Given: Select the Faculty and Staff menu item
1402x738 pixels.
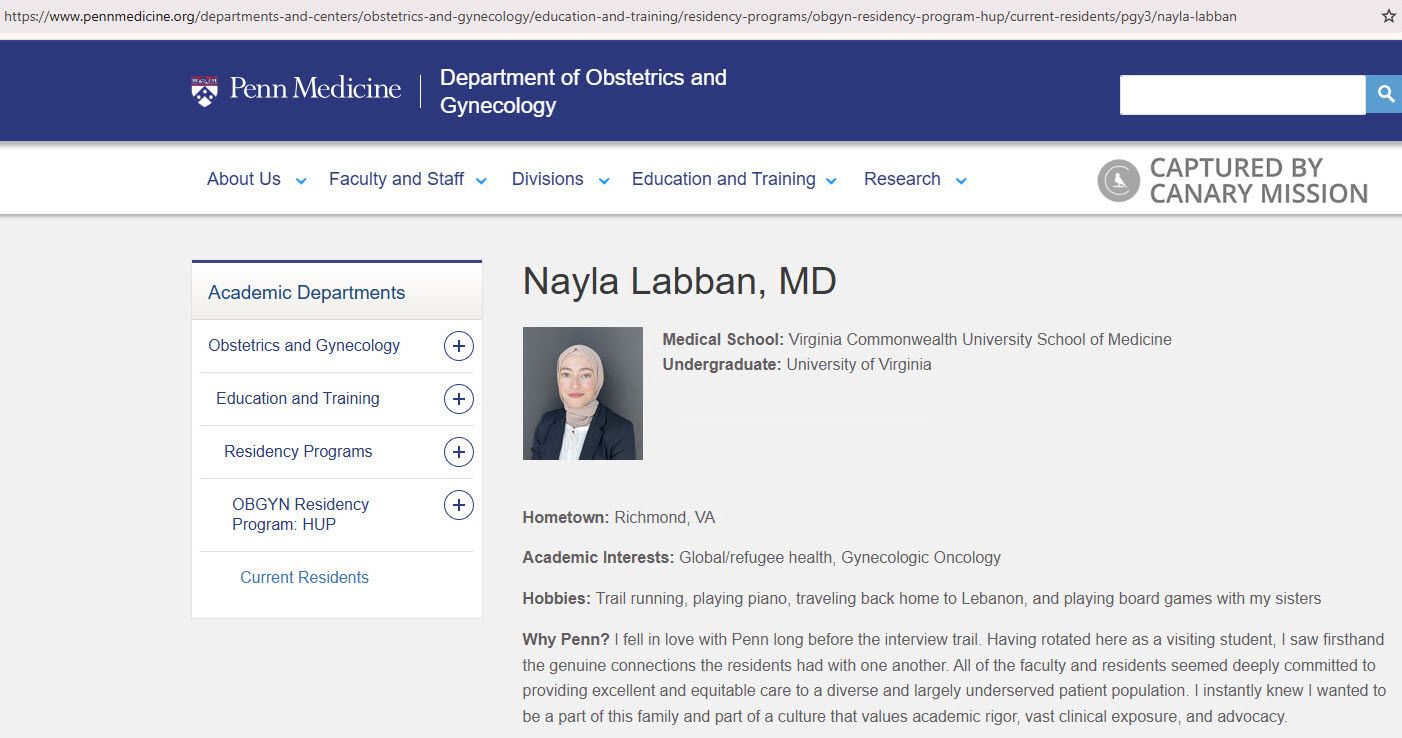Looking at the screenshot, I should [x=396, y=178].
